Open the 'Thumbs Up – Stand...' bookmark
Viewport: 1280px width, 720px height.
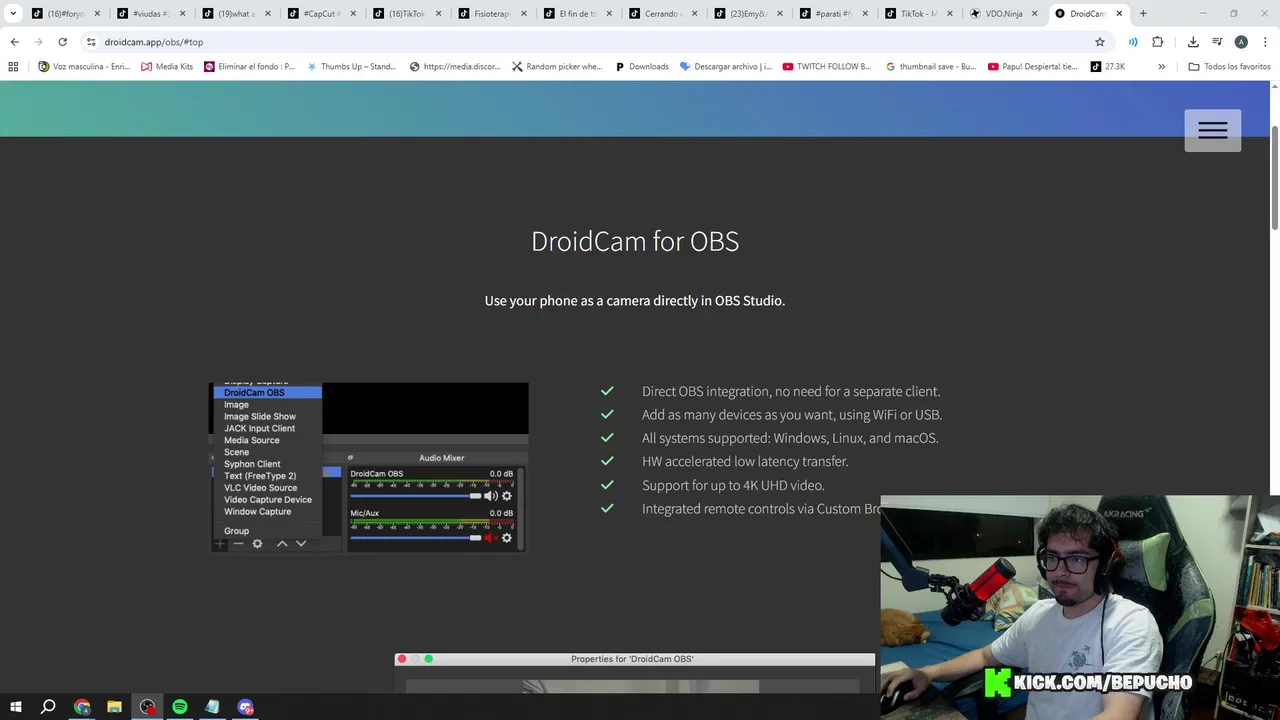351,66
